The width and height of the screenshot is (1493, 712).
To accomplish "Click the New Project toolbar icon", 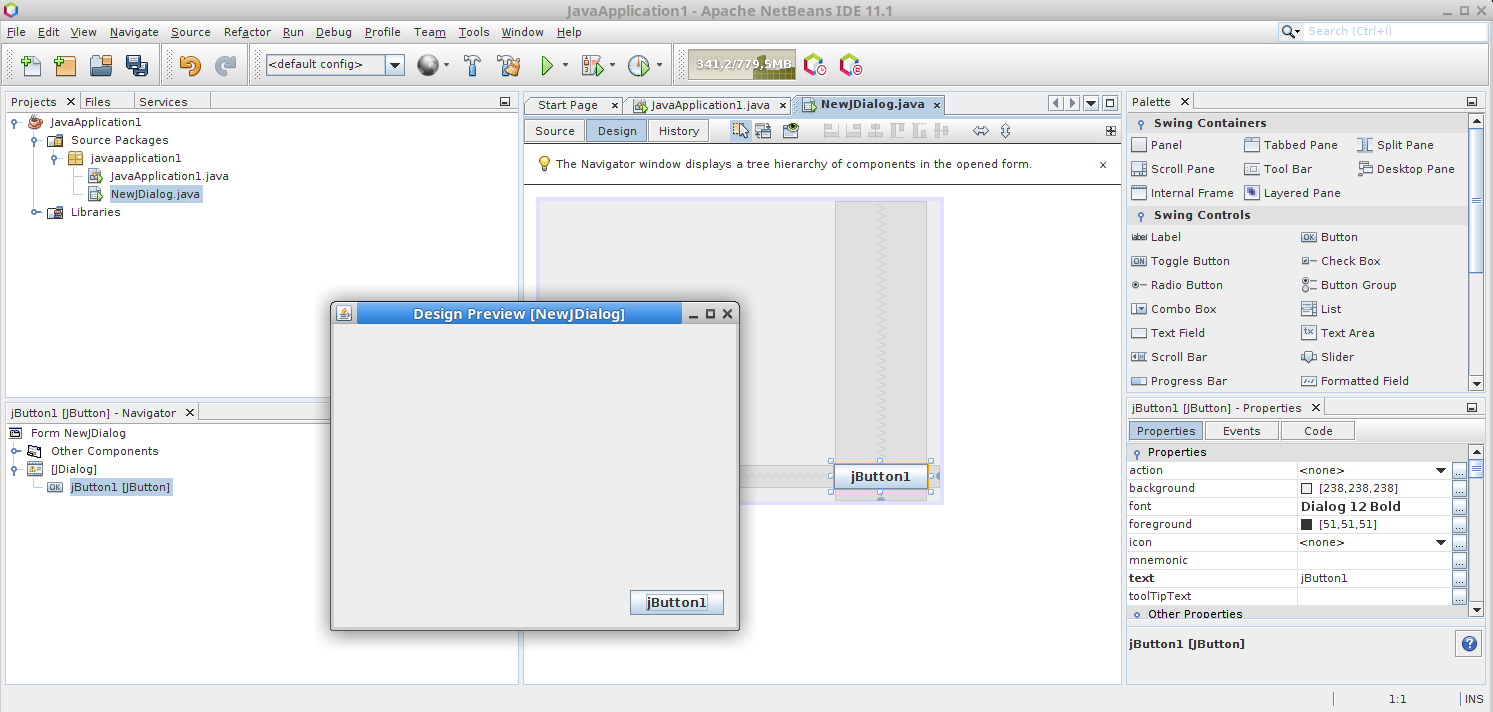I will pos(65,66).
